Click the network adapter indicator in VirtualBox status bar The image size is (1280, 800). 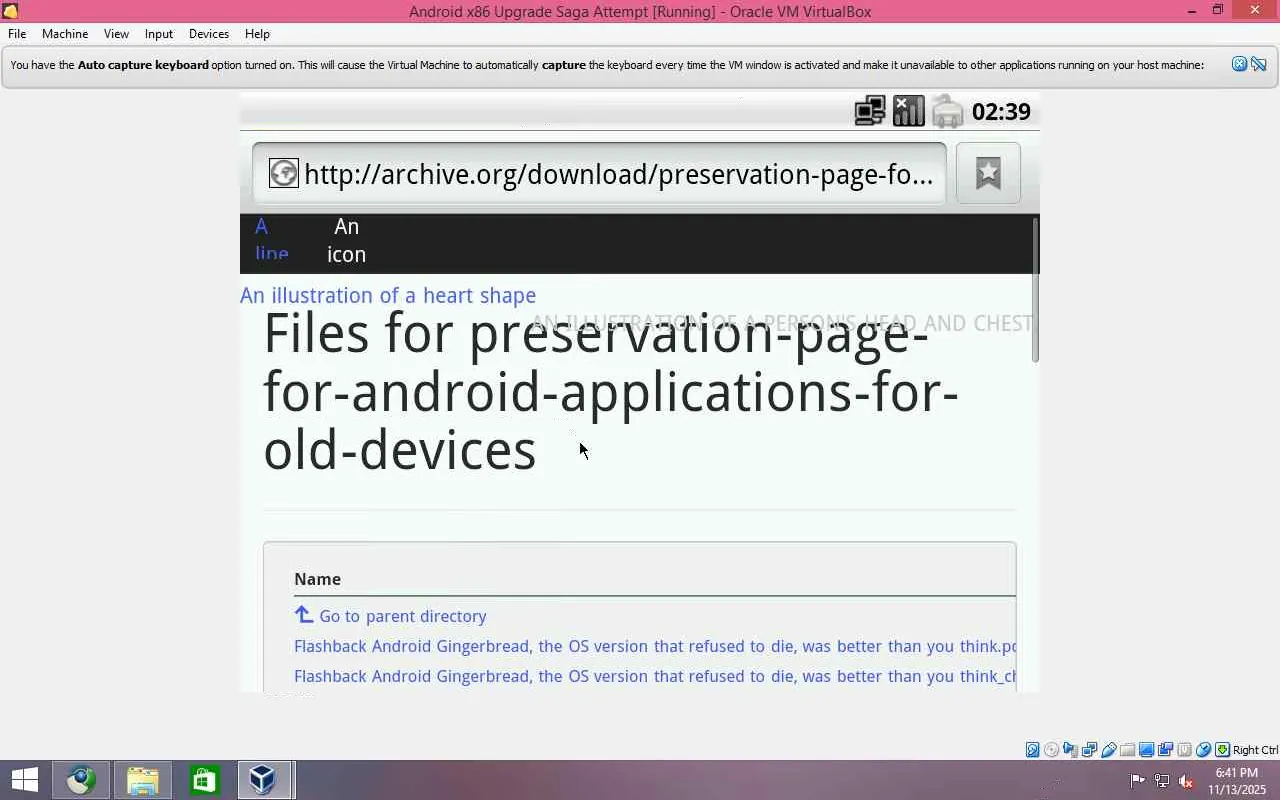click(x=1090, y=750)
